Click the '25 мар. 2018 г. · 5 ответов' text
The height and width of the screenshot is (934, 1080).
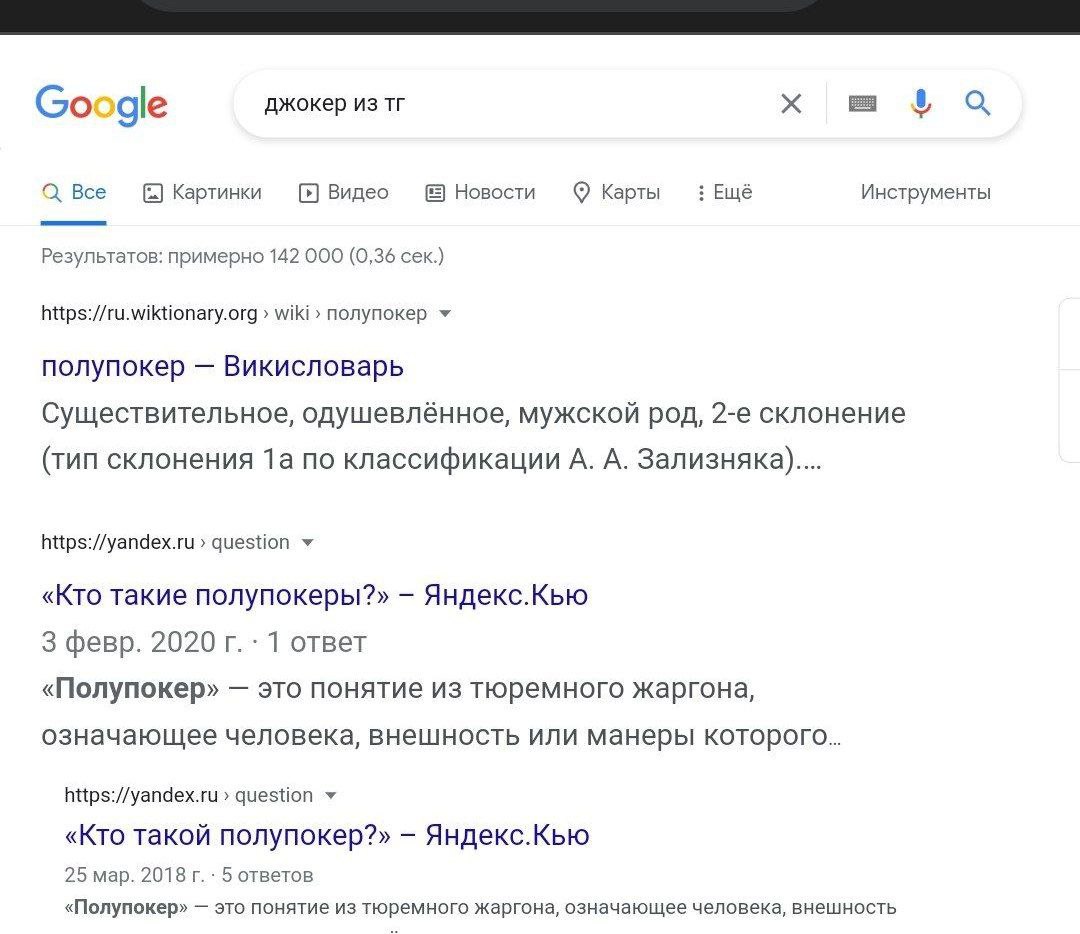click(189, 875)
